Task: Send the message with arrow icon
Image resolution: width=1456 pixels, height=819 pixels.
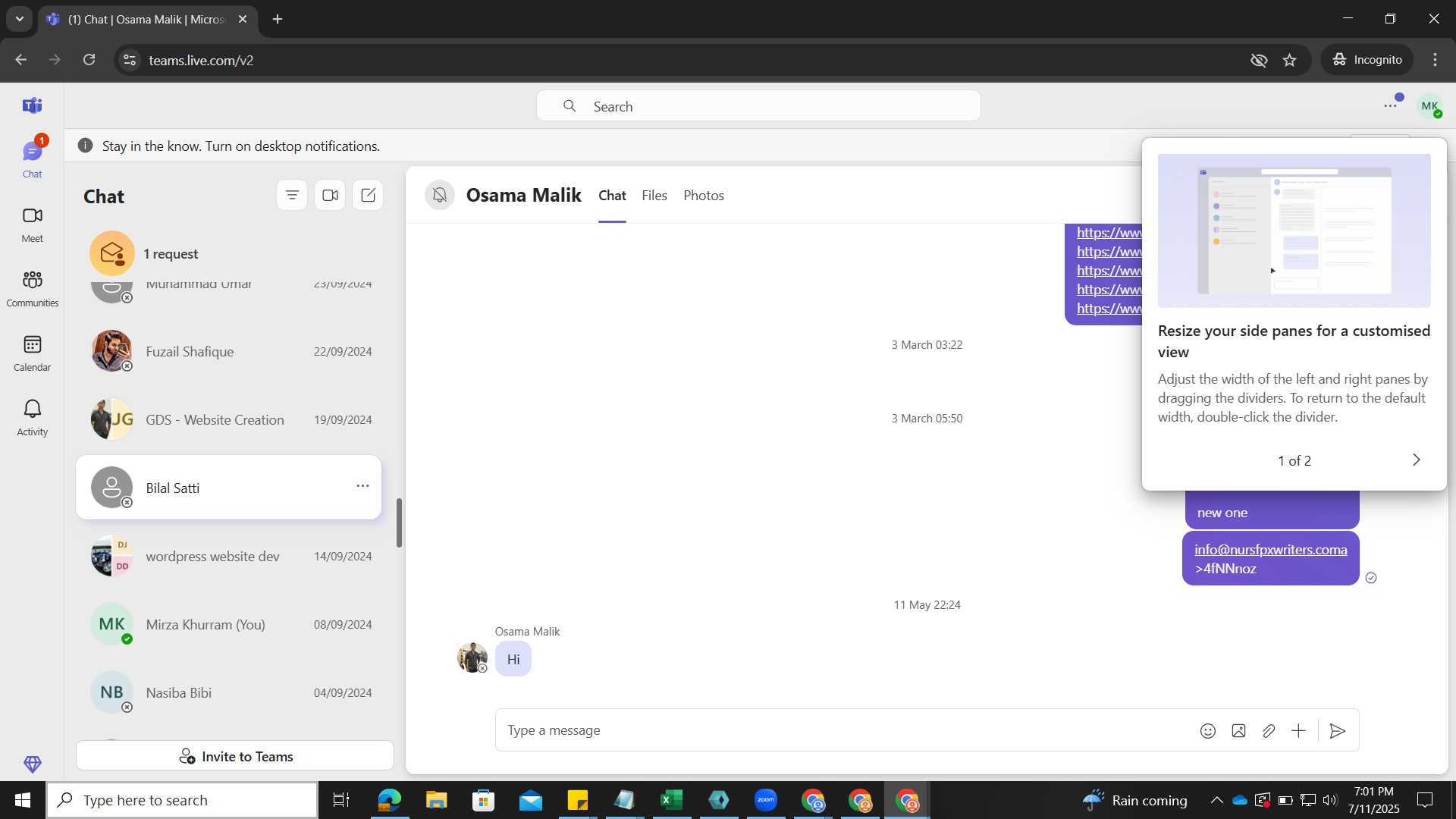Action: 1338,730
